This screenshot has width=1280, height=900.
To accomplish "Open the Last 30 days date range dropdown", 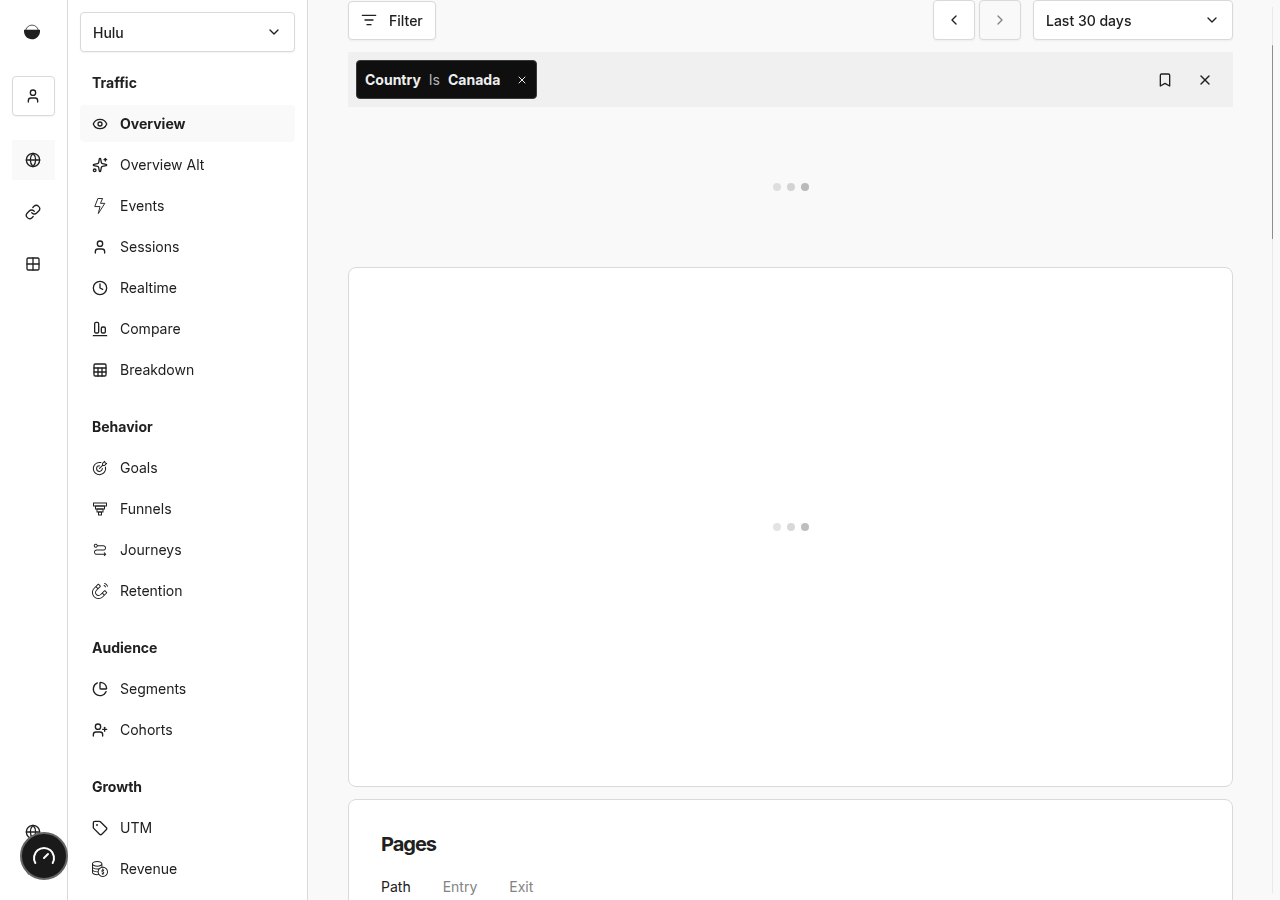I will 1132,20.
